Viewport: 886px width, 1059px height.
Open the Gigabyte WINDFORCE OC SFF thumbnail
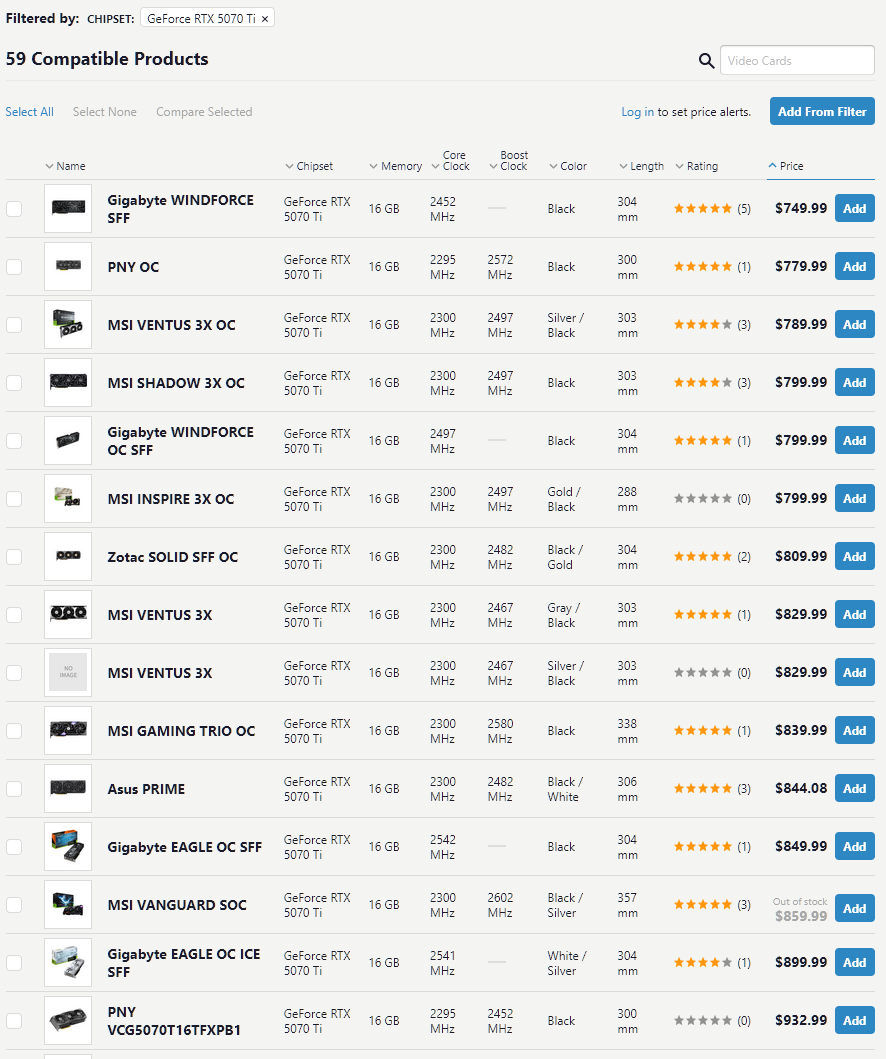tap(68, 441)
